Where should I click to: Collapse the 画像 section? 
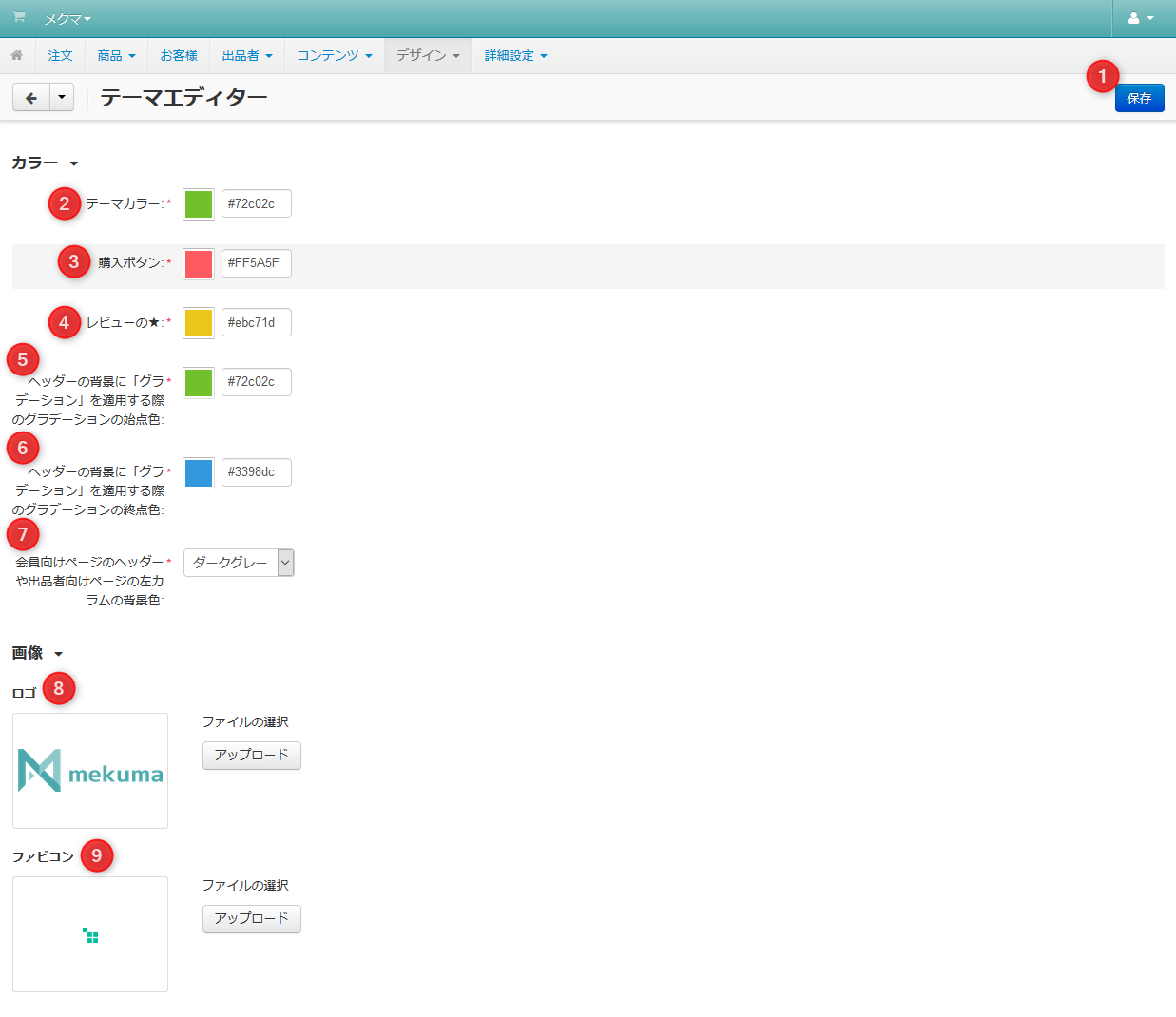37,653
